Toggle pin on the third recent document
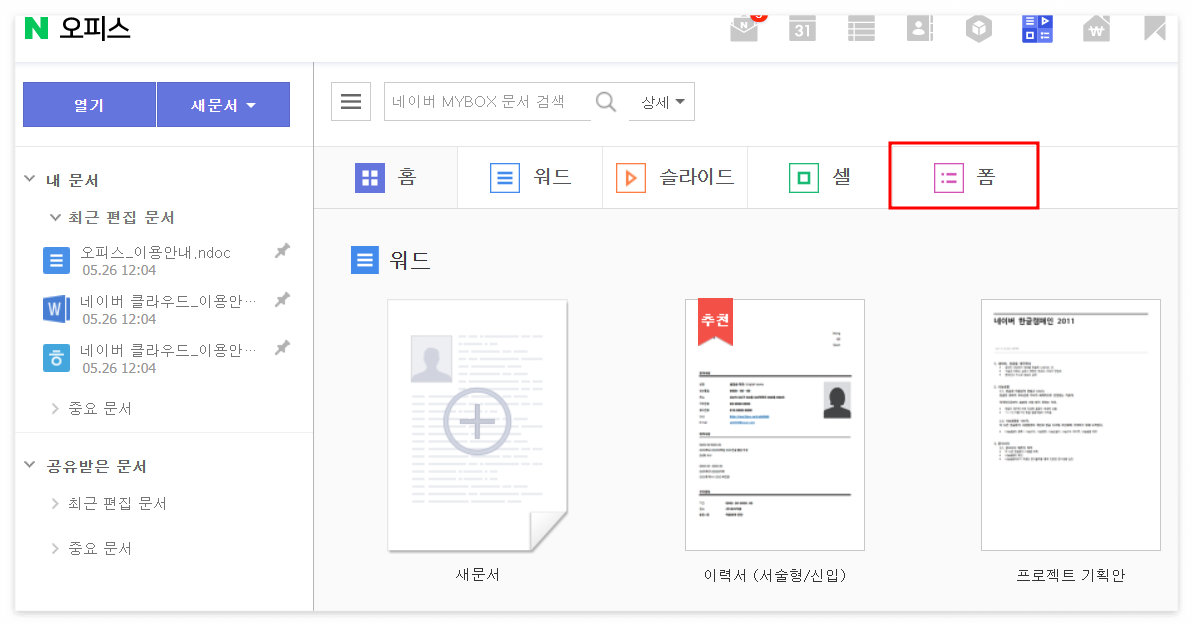The height and width of the screenshot is (626, 1193). [x=281, y=349]
